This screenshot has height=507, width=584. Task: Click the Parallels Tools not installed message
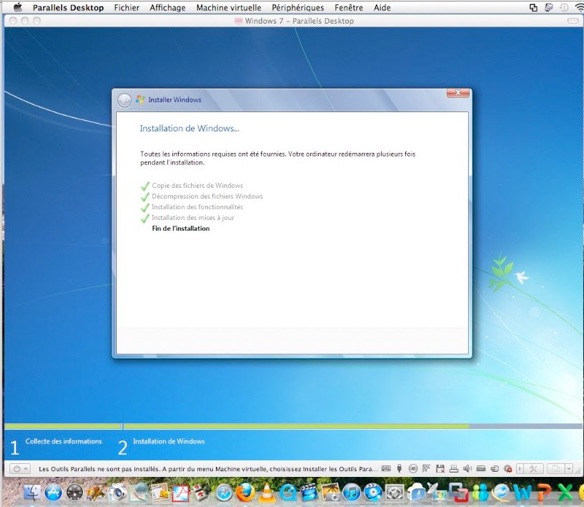point(208,469)
